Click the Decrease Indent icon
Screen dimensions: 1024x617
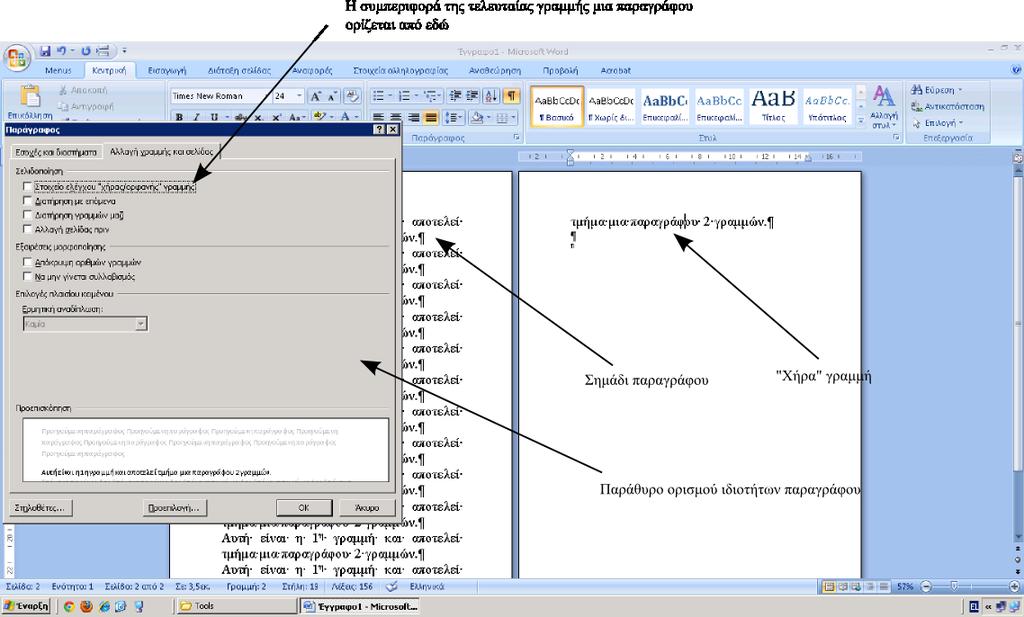[455, 96]
